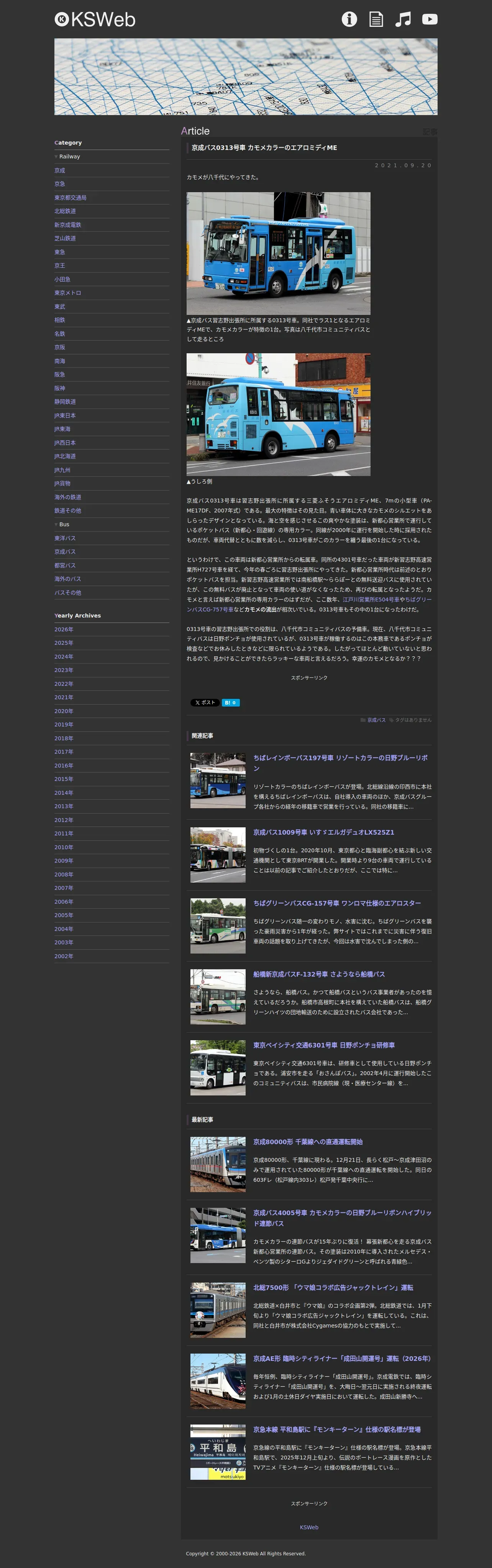The width and height of the screenshot is (492, 1568).
Task: Open the 2002年 yearly archive
Action: tap(64, 956)
